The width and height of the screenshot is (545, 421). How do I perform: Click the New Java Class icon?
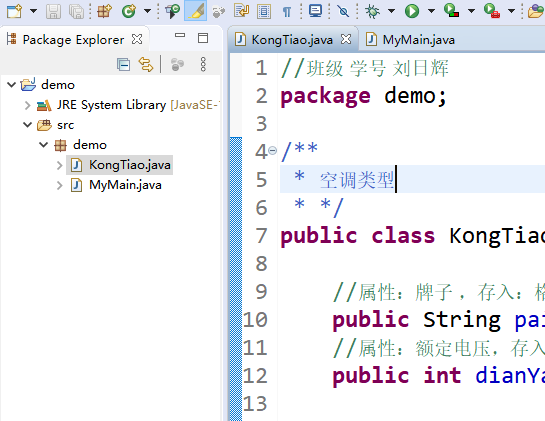point(129,11)
